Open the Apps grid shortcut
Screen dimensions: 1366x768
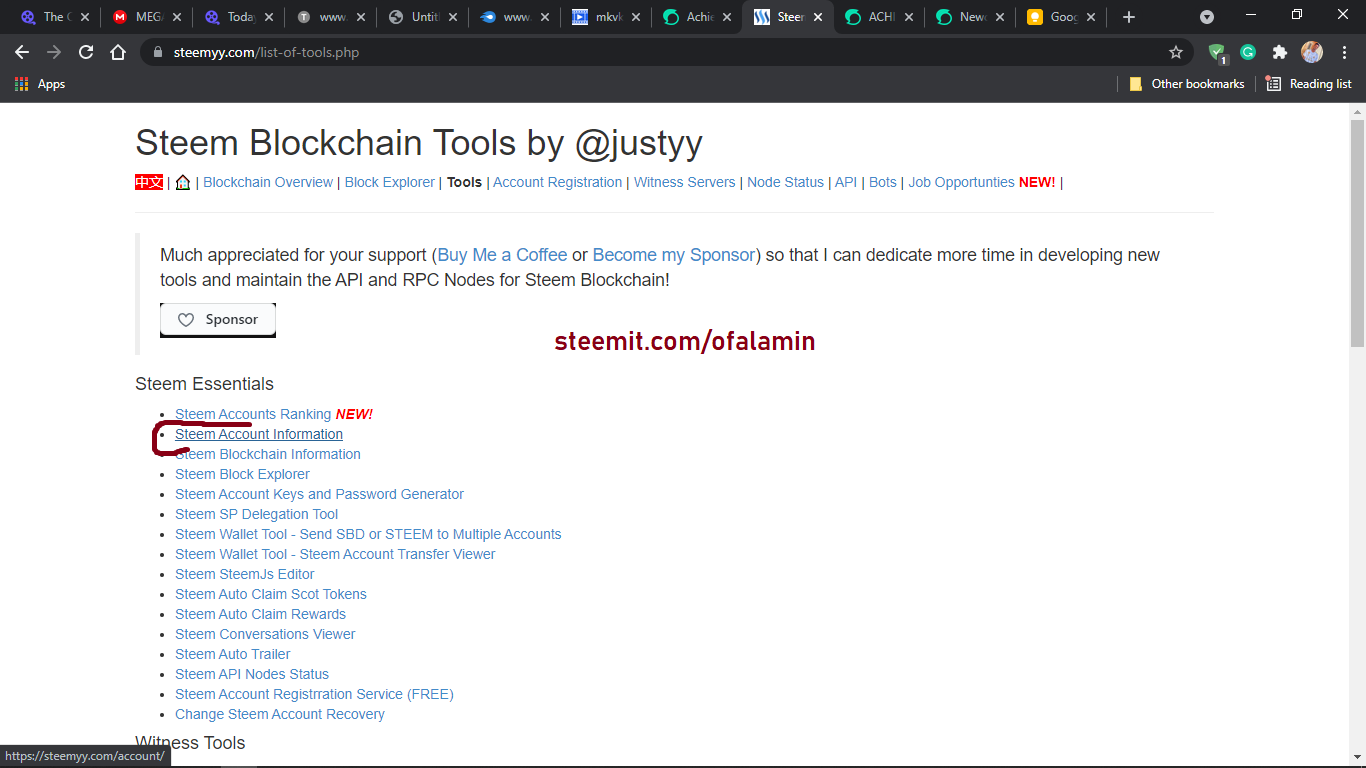(x=40, y=84)
